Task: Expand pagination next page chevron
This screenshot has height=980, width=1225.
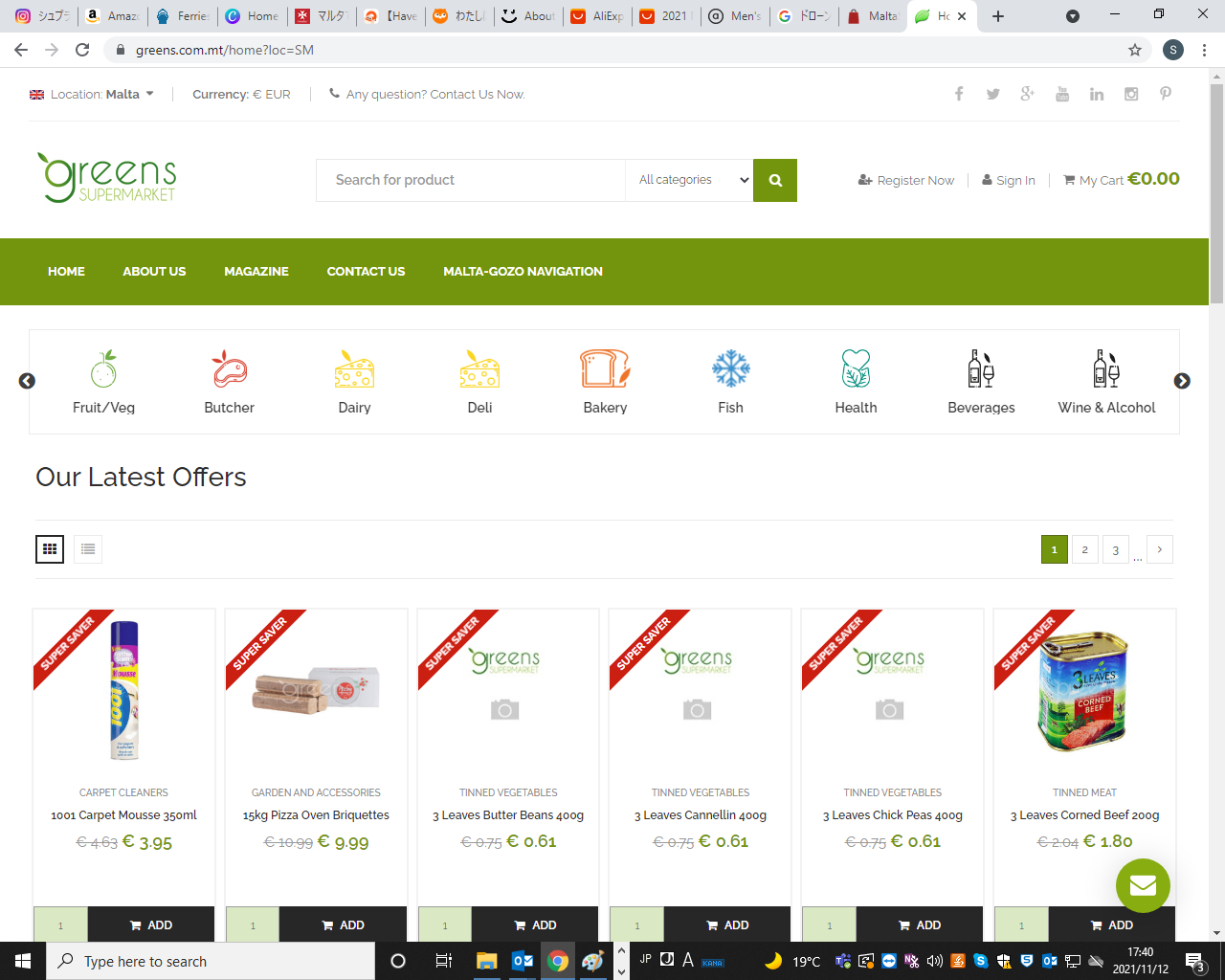Action: (x=1159, y=549)
